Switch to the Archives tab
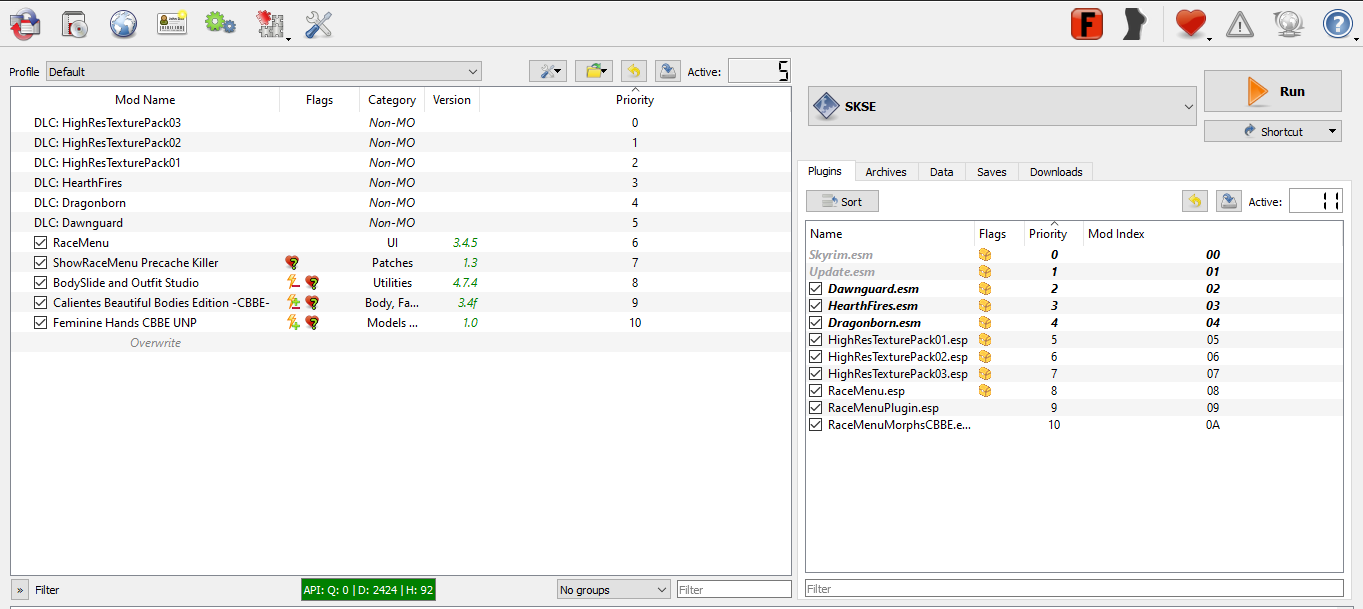Viewport: 1363px width, 609px height. click(x=886, y=172)
